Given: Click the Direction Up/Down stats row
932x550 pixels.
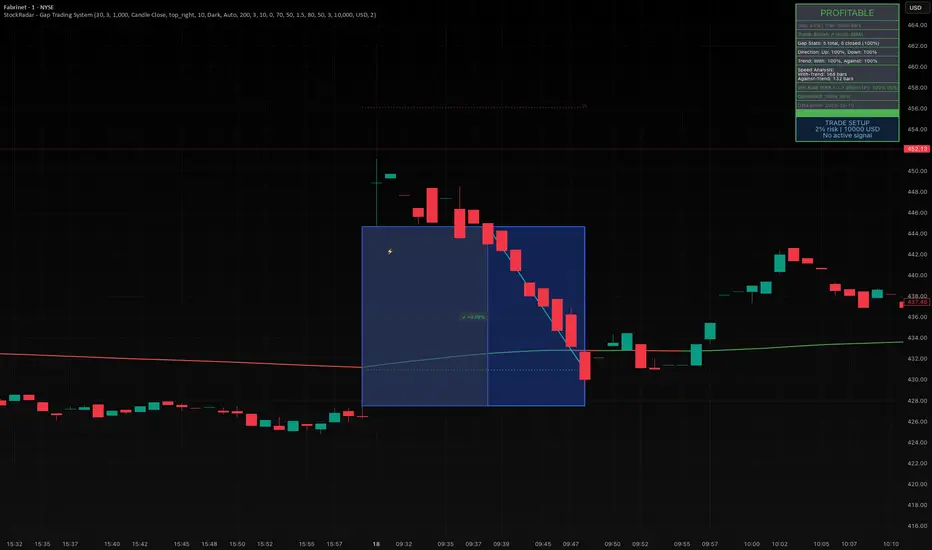Looking at the screenshot, I should [847, 52].
